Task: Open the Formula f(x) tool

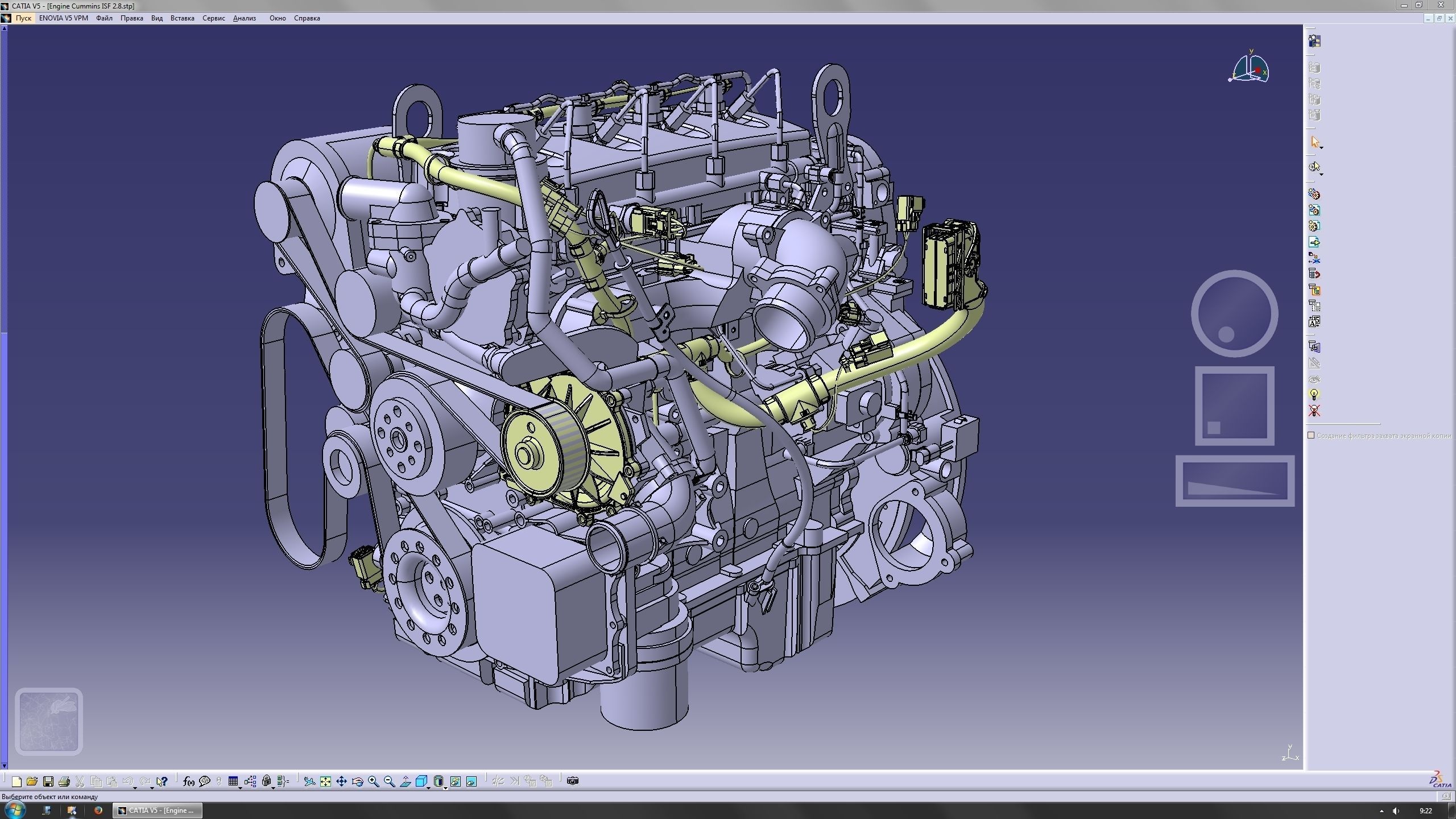Action: point(188,781)
